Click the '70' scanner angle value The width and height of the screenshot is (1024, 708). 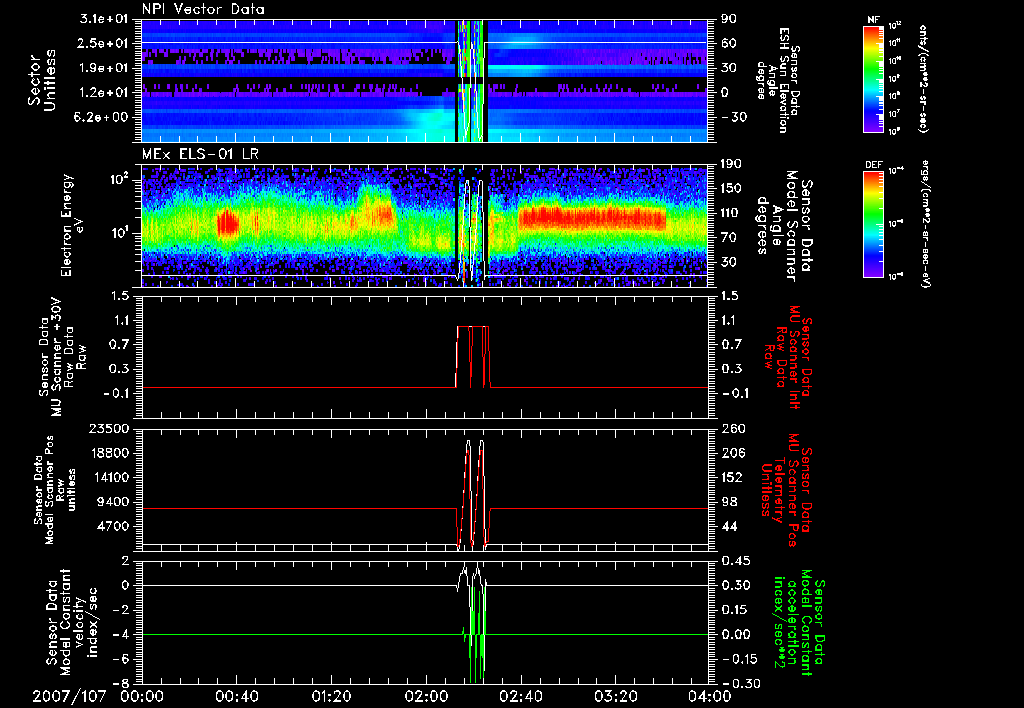729,238
